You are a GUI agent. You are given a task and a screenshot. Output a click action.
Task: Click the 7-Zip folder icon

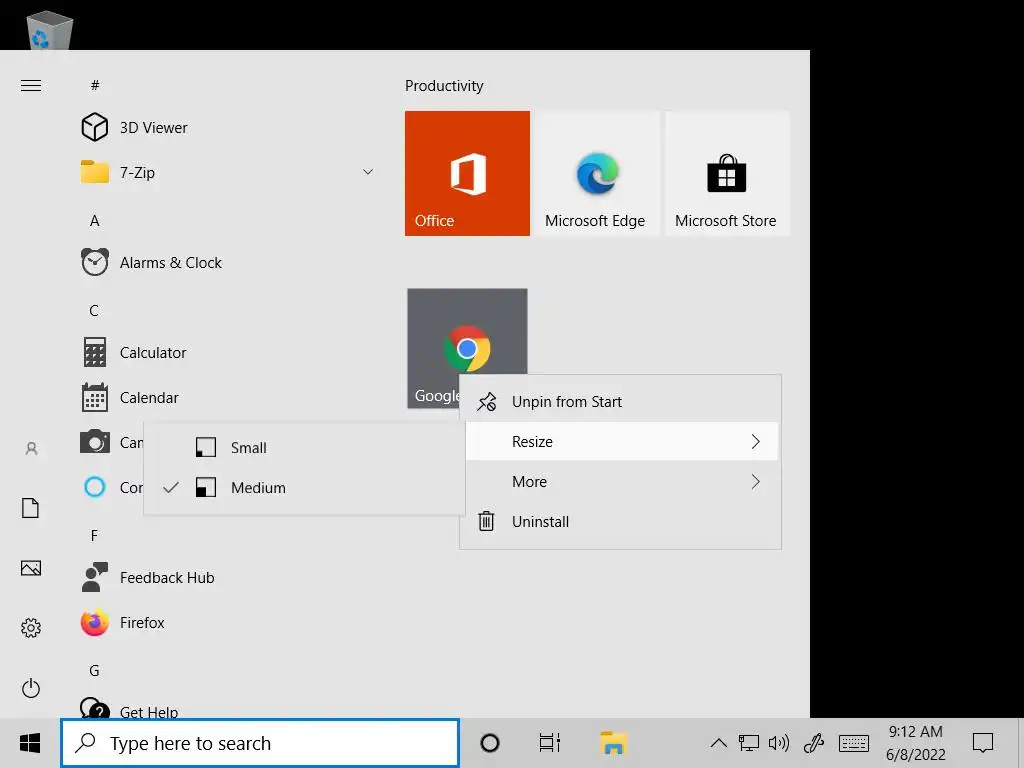pyautogui.click(x=95, y=172)
